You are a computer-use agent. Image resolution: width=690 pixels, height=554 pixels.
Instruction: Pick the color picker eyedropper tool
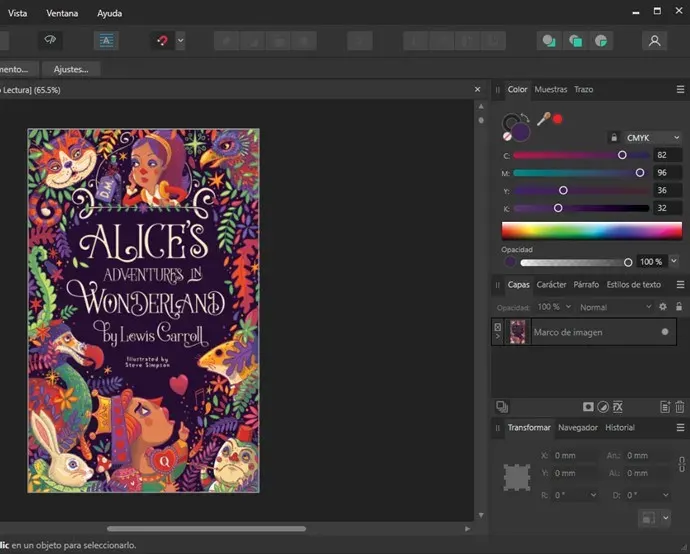(543, 119)
